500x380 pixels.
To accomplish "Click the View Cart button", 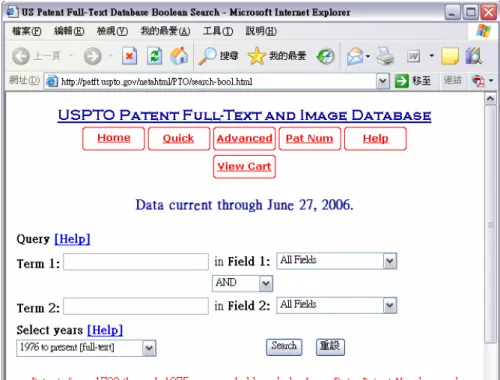I will point(244,167).
